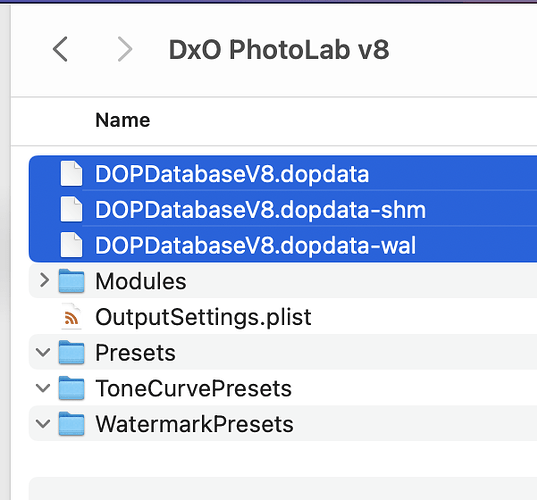537x500 pixels.
Task: Expand the Modules folder disclosure arrow
Action: 44,280
